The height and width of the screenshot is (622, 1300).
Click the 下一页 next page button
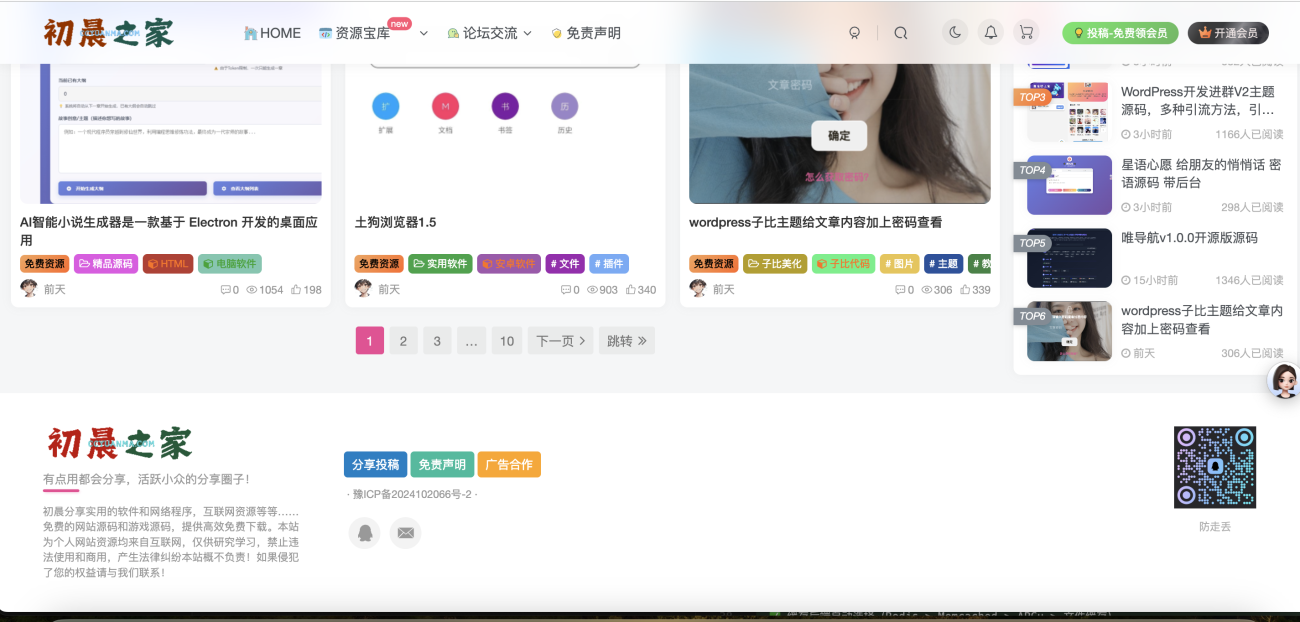click(x=560, y=341)
